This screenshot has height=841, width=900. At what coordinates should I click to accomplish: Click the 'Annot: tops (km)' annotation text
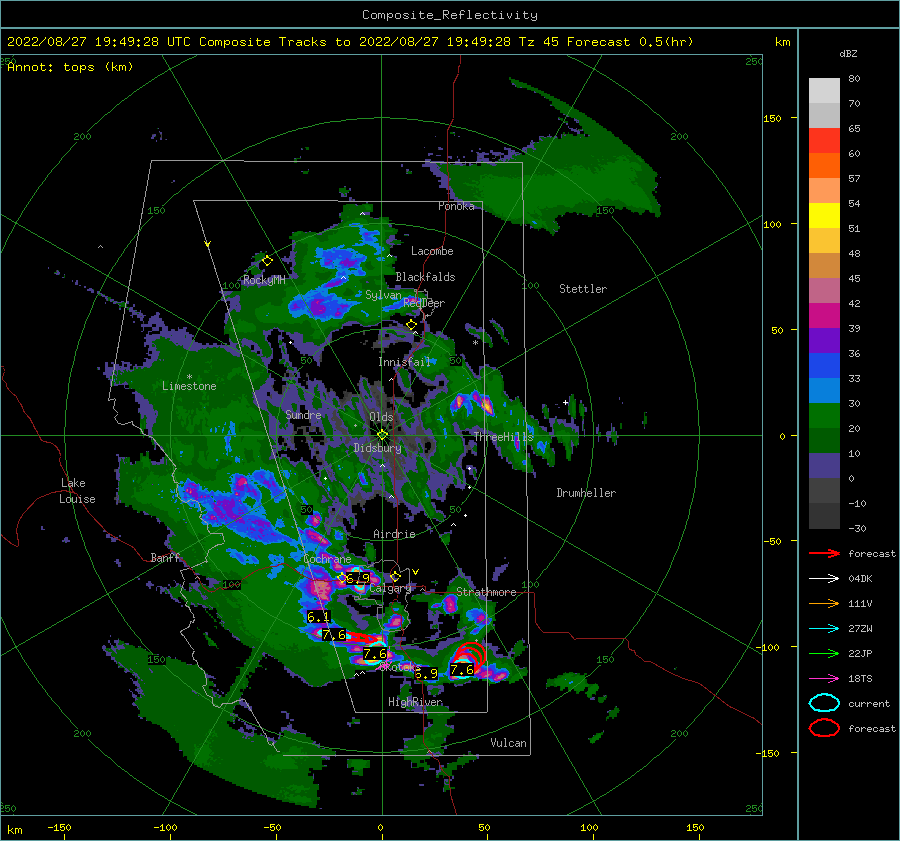coord(70,67)
